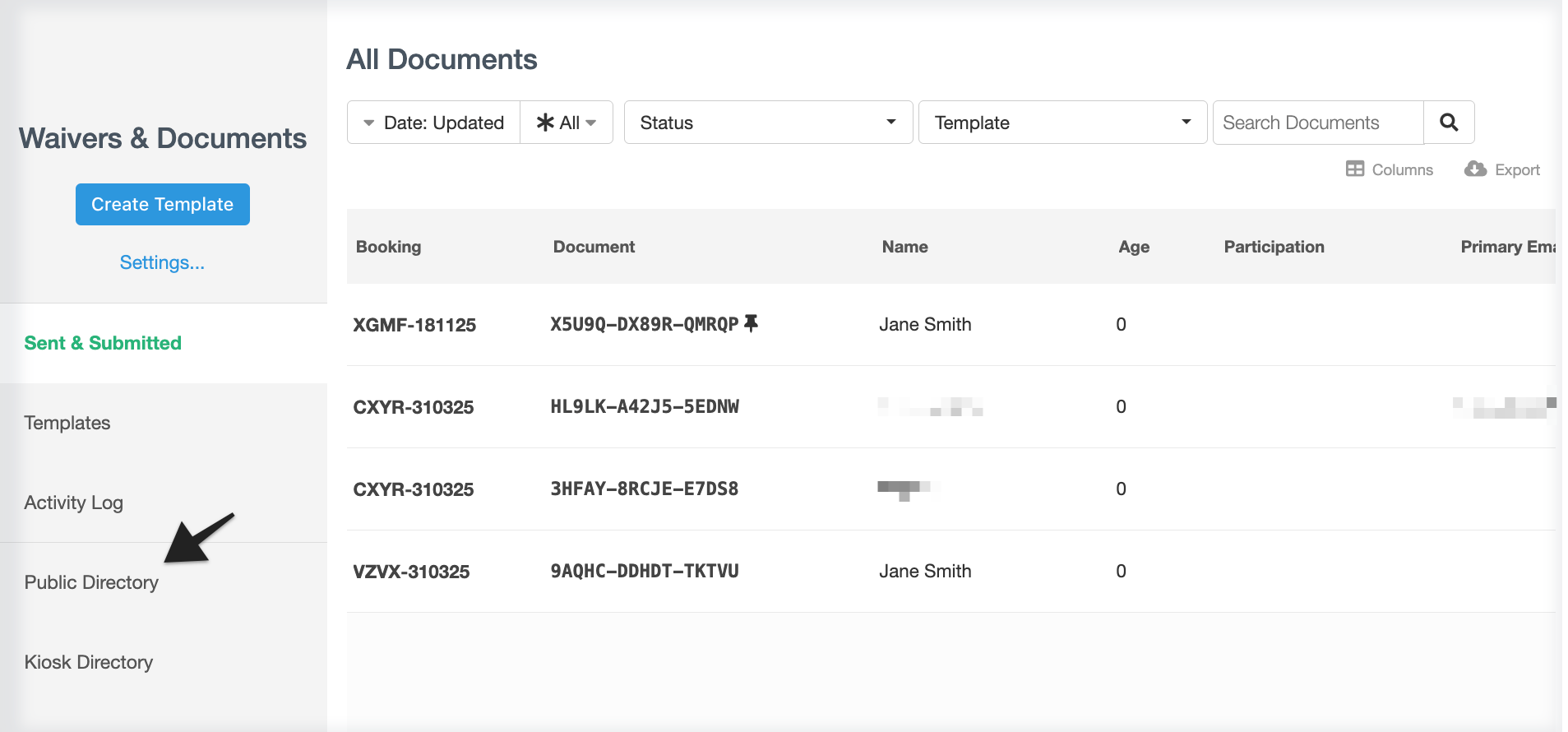Screen dimensions: 1568x732
Task: Click the Waivers & Documents heading
Action: [x=163, y=138]
